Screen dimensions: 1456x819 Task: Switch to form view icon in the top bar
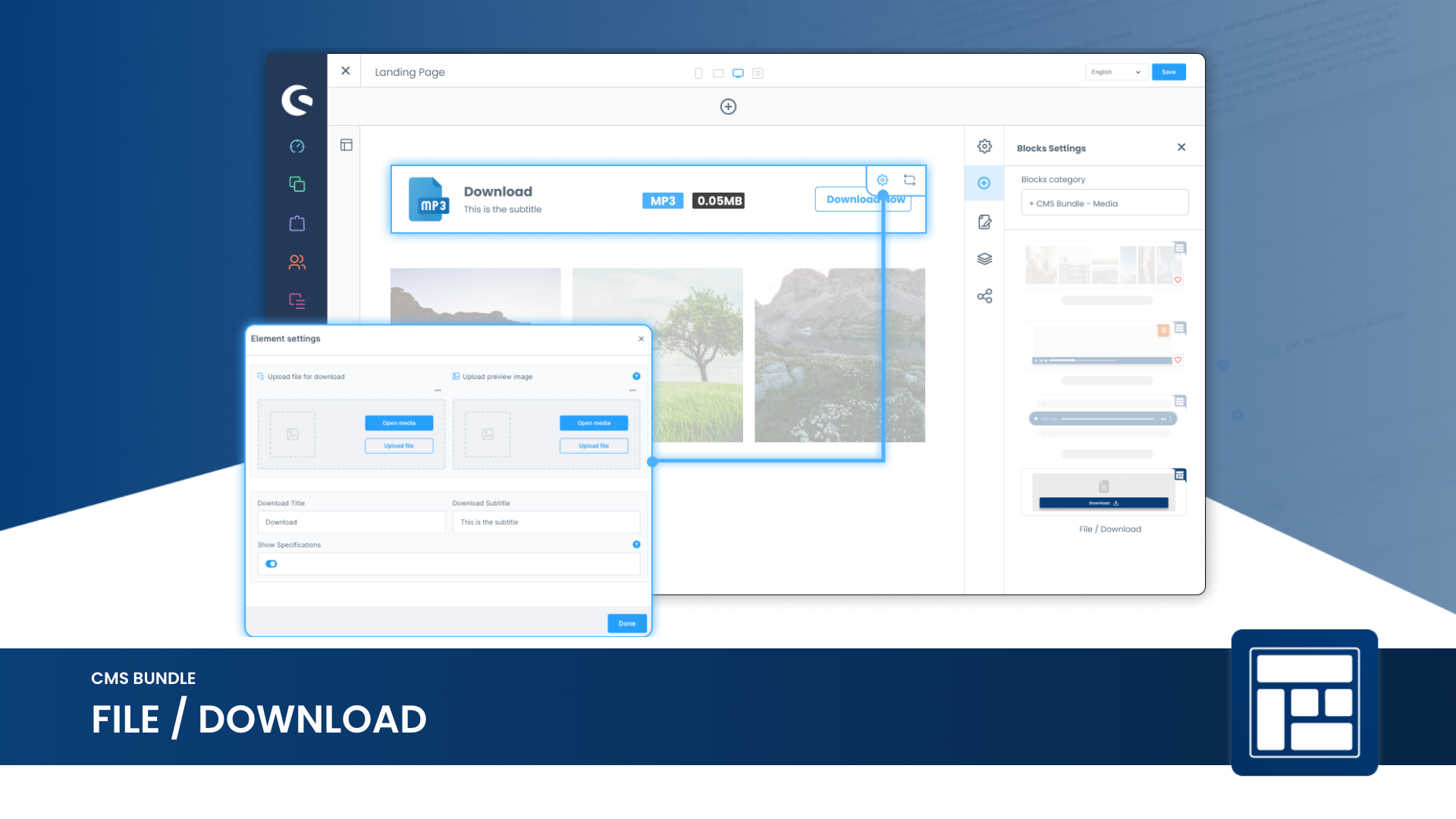point(758,74)
